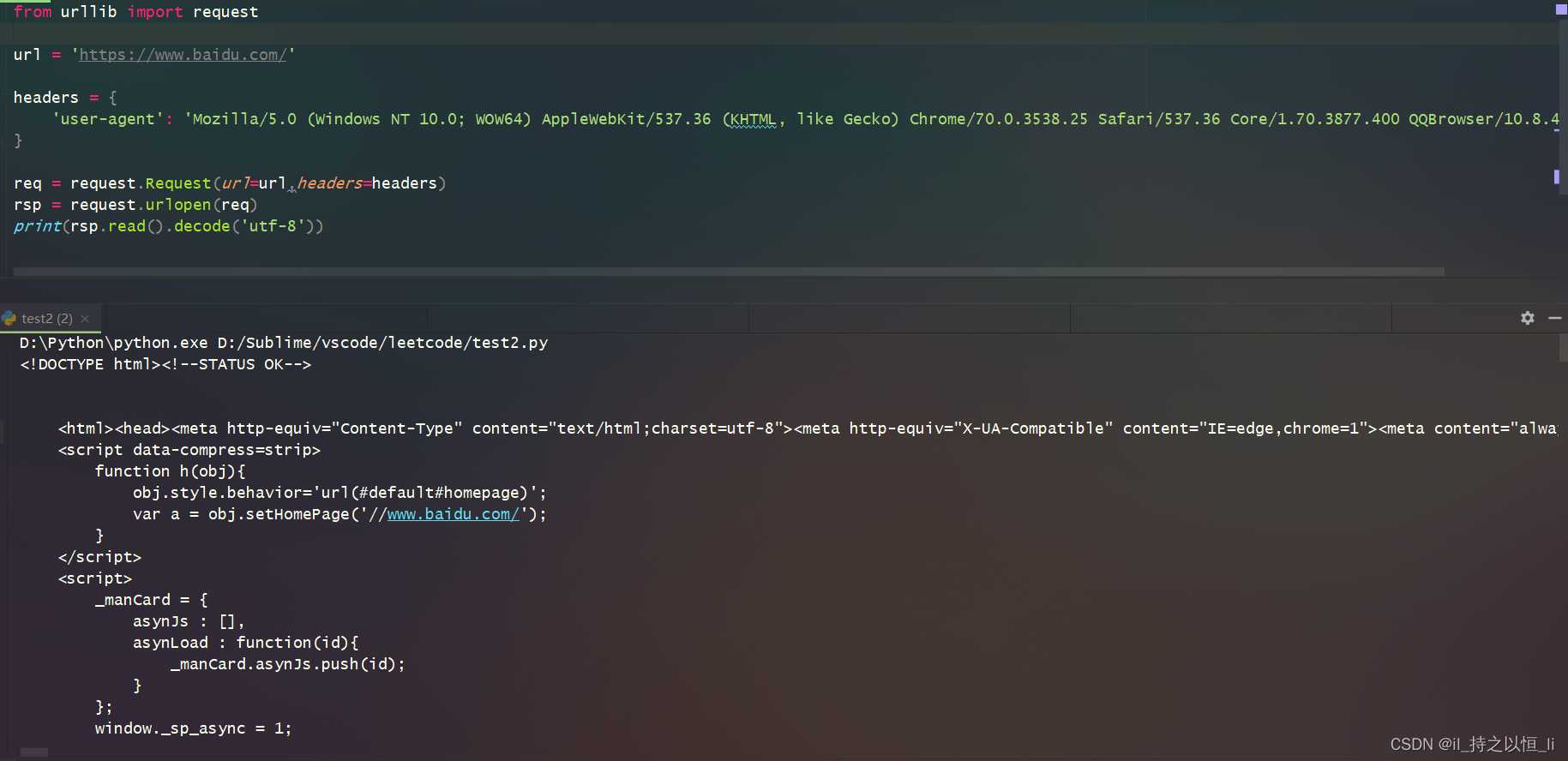Click the '<script data-compress=strip>' output line

tap(189, 450)
